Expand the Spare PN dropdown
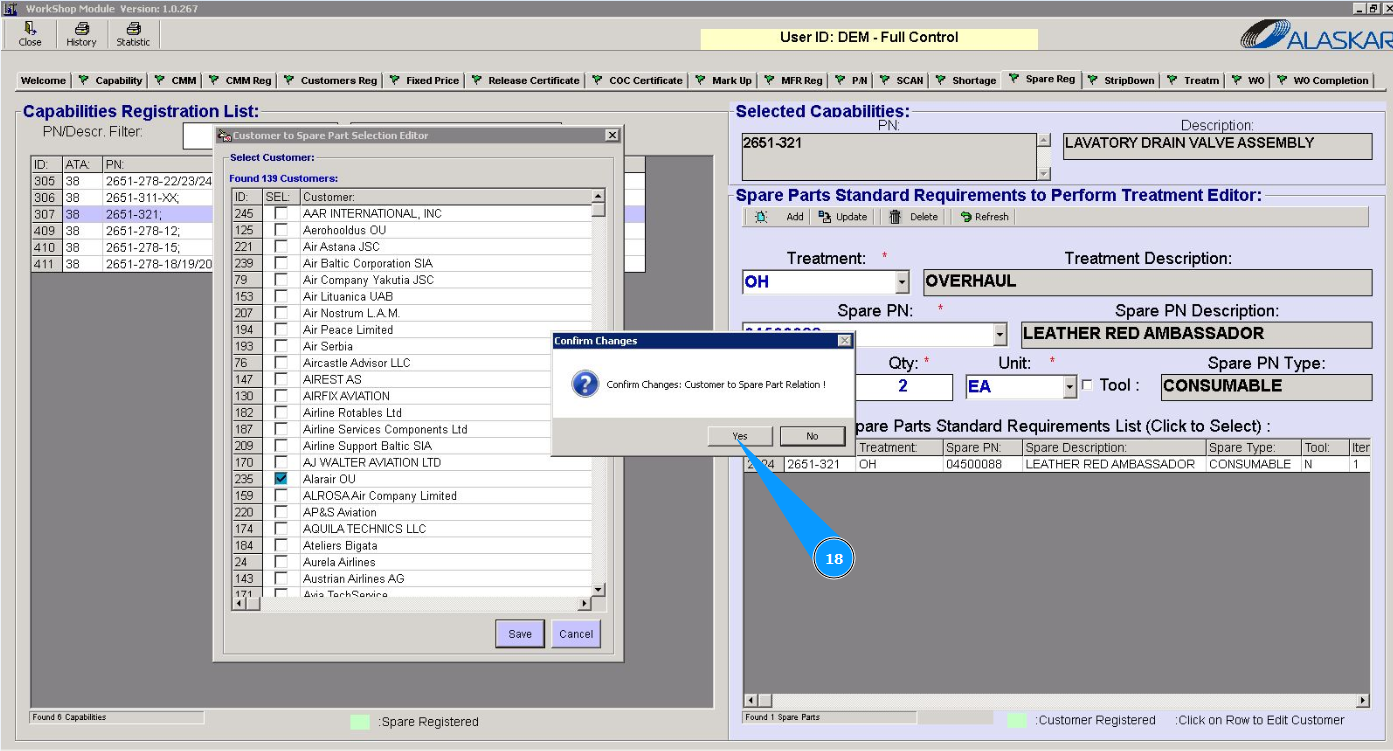1393x751 pixels. pos(1000,335)
